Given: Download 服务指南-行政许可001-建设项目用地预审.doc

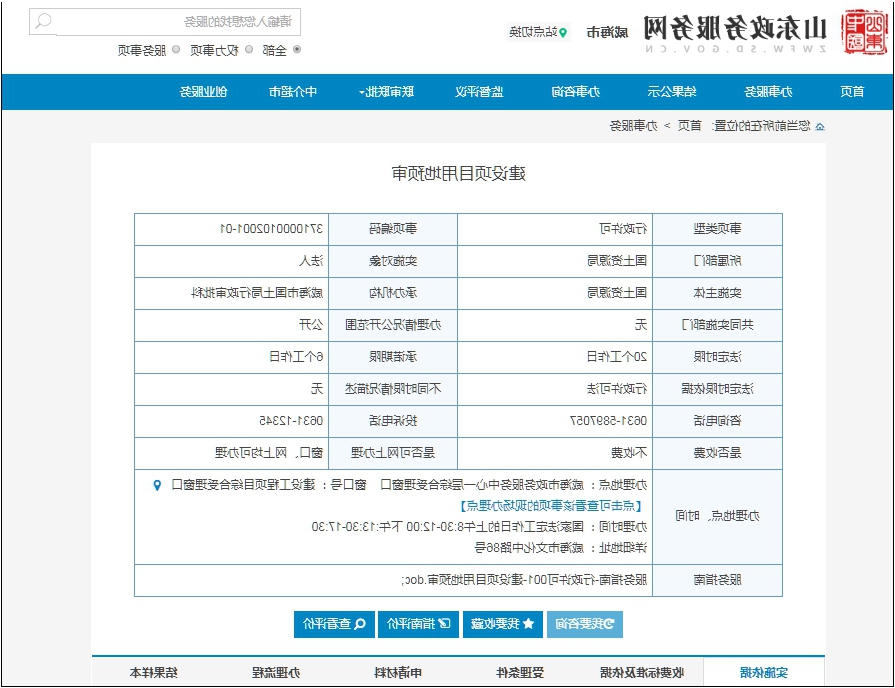Looking at the screenshot, I should [525, 581].
